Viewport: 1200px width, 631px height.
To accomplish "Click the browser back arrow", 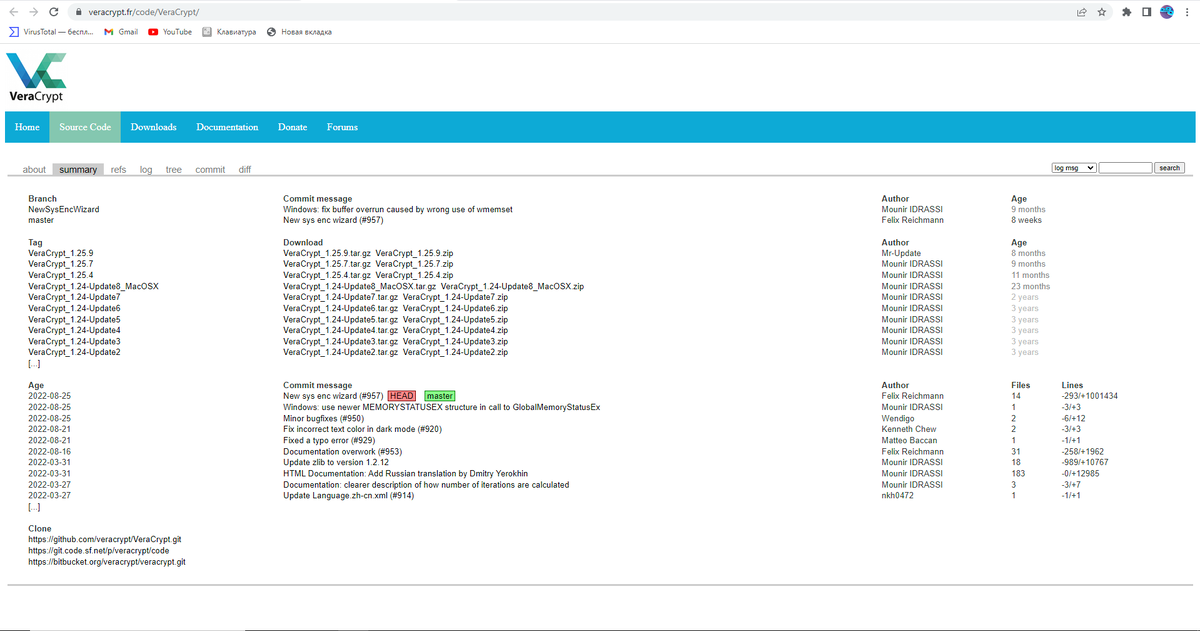I will (x=12, y=12).
